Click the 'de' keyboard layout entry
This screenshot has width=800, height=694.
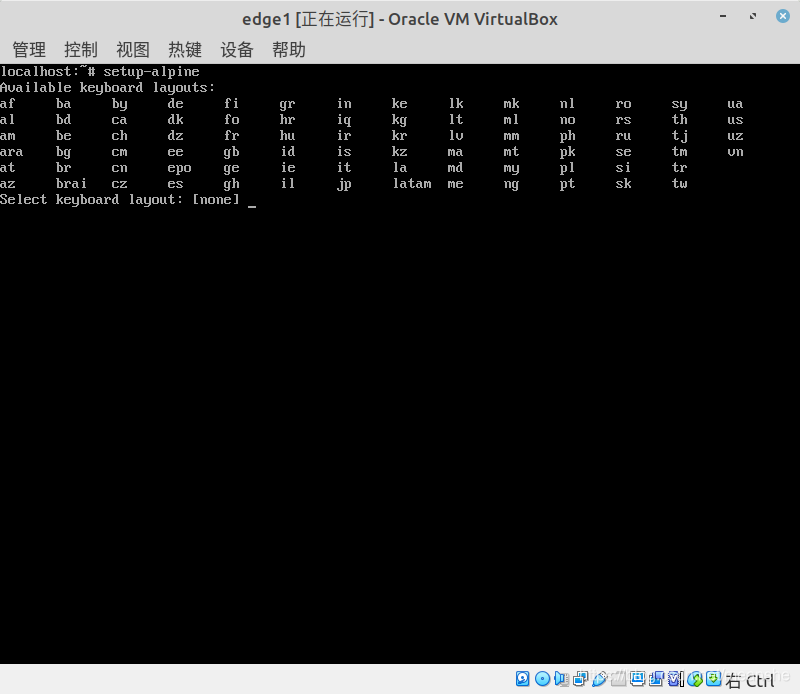coord(176,104)
